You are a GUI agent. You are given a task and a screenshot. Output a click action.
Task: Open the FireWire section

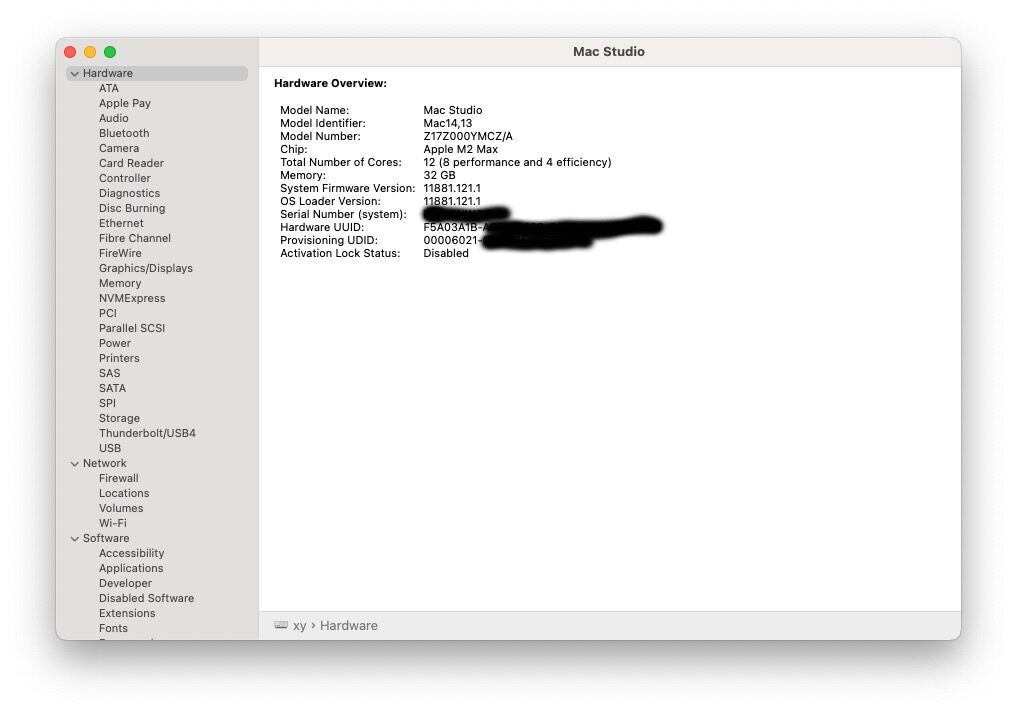click(120, 253)
